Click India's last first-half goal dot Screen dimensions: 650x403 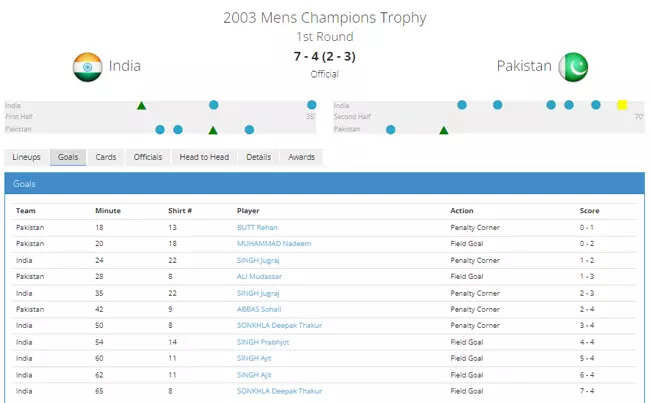click(311, 105)
